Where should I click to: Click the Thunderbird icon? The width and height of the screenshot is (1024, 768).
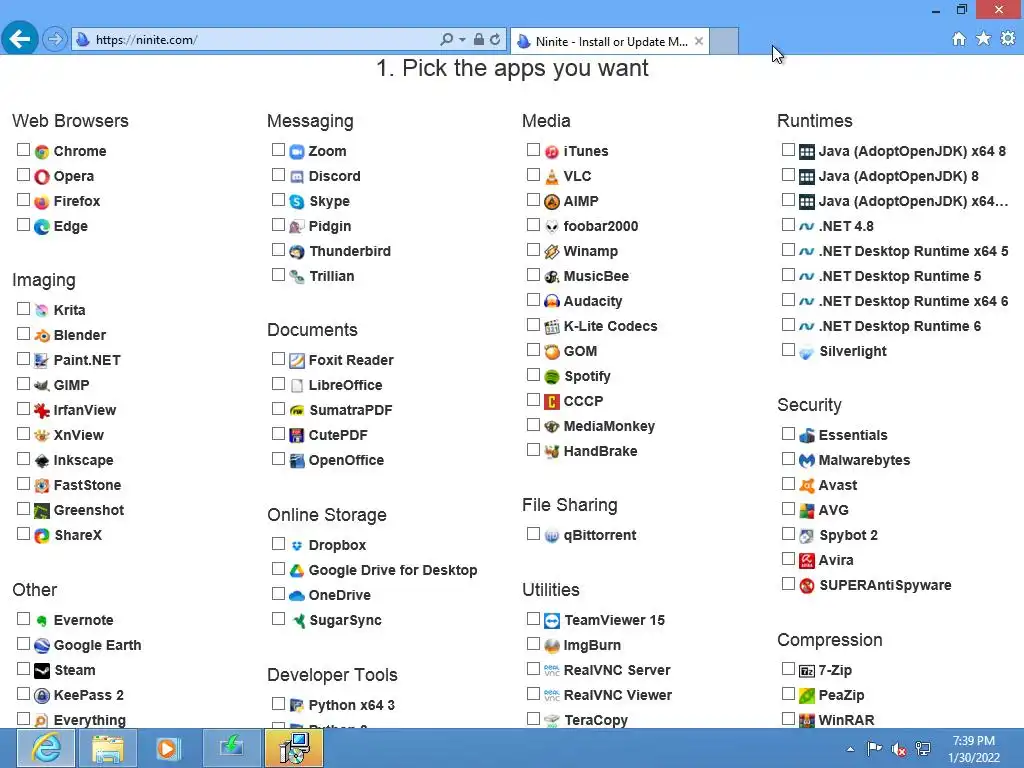click(x=296, y=251)
